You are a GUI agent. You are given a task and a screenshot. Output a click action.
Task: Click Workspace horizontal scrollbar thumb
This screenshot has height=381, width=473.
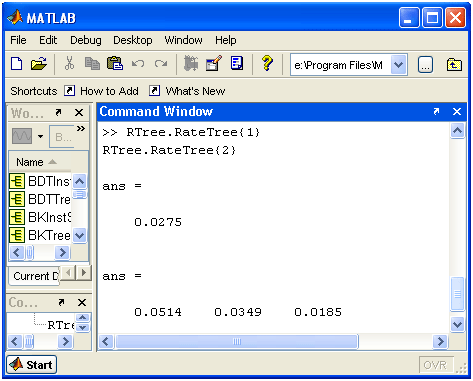coord(29,253)
